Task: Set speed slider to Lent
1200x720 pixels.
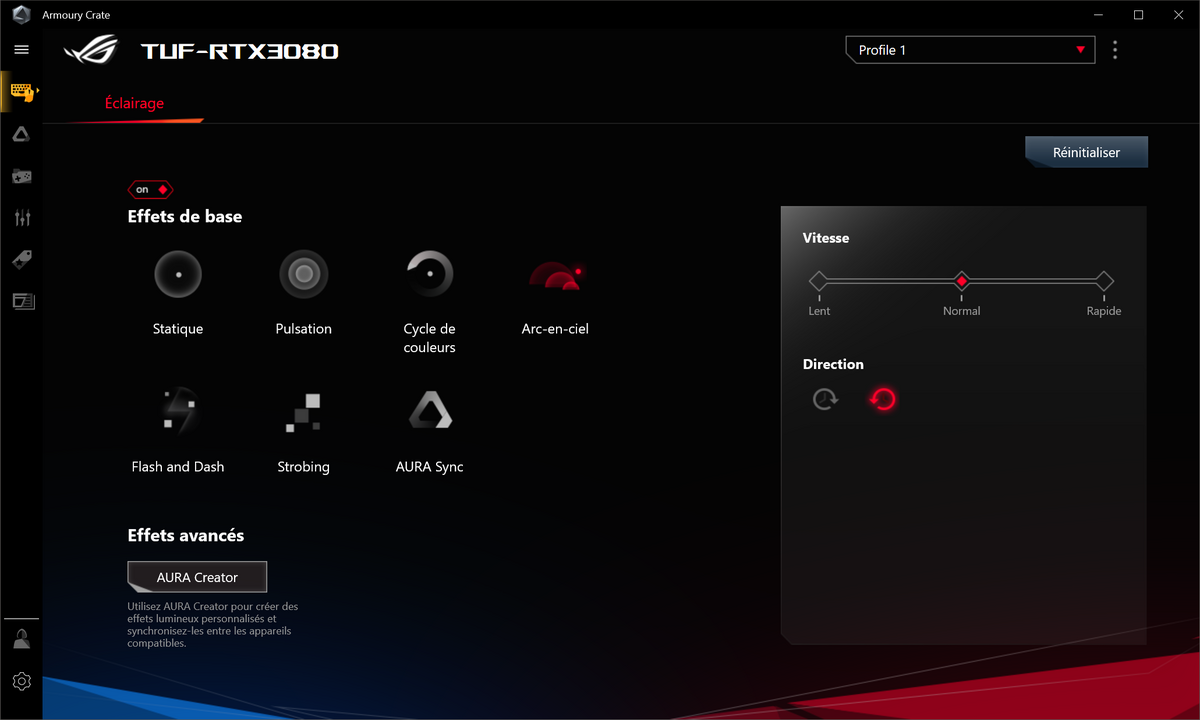Action: pyautogui.click(x=819, y=282)
